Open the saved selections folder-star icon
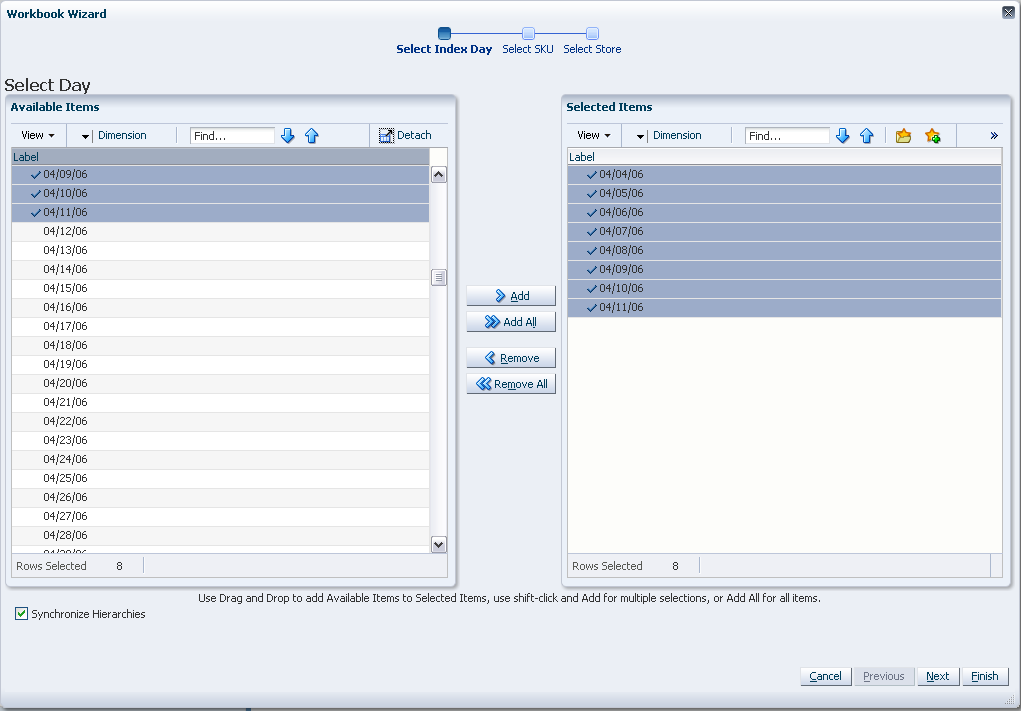The width and height of the screenshot is (1021, 711). click(x=903, y=135)
